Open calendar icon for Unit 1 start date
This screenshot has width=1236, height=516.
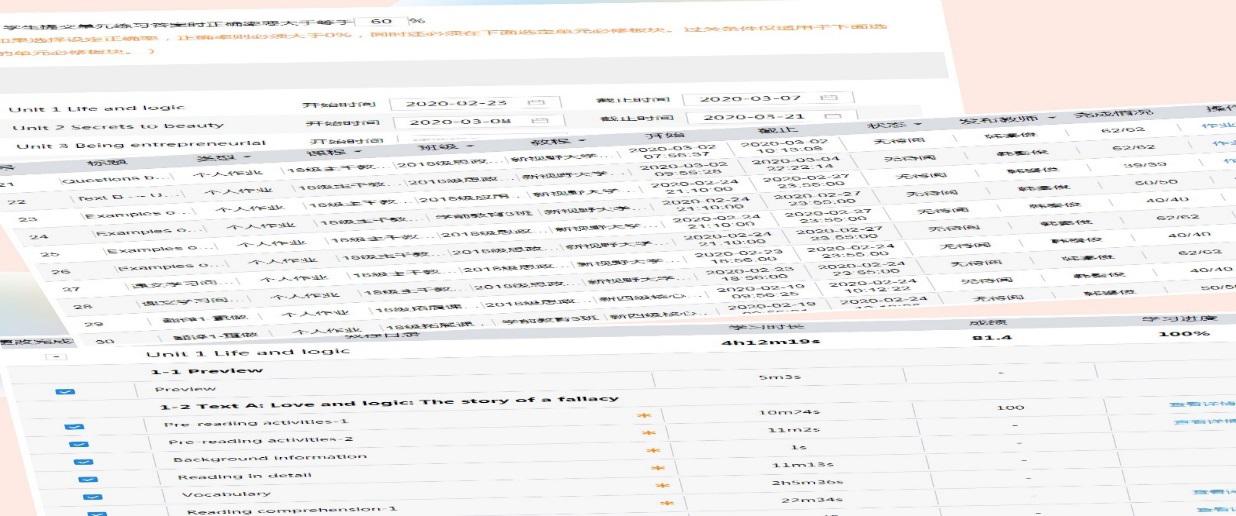pyautogui.click(x=535, y=103)
